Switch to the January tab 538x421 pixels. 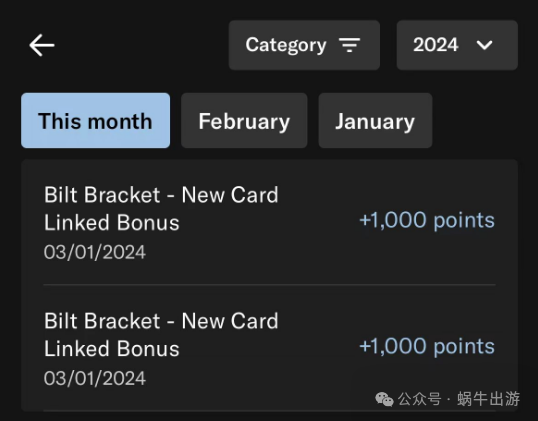(375, 120)
